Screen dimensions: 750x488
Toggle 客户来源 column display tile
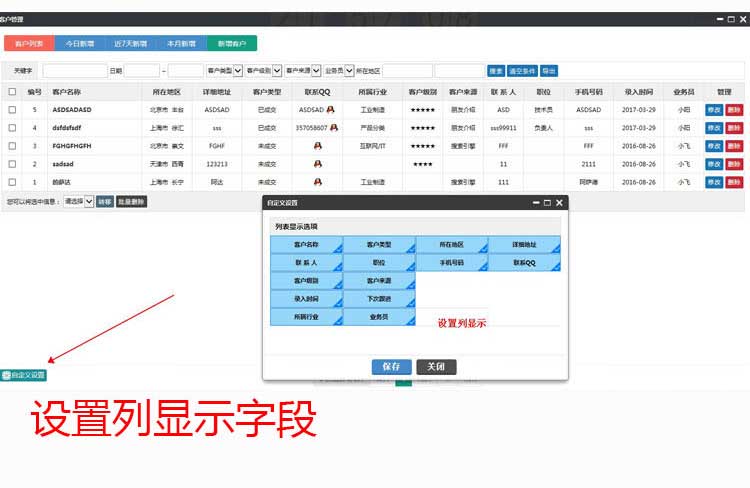tap(379, 281)
